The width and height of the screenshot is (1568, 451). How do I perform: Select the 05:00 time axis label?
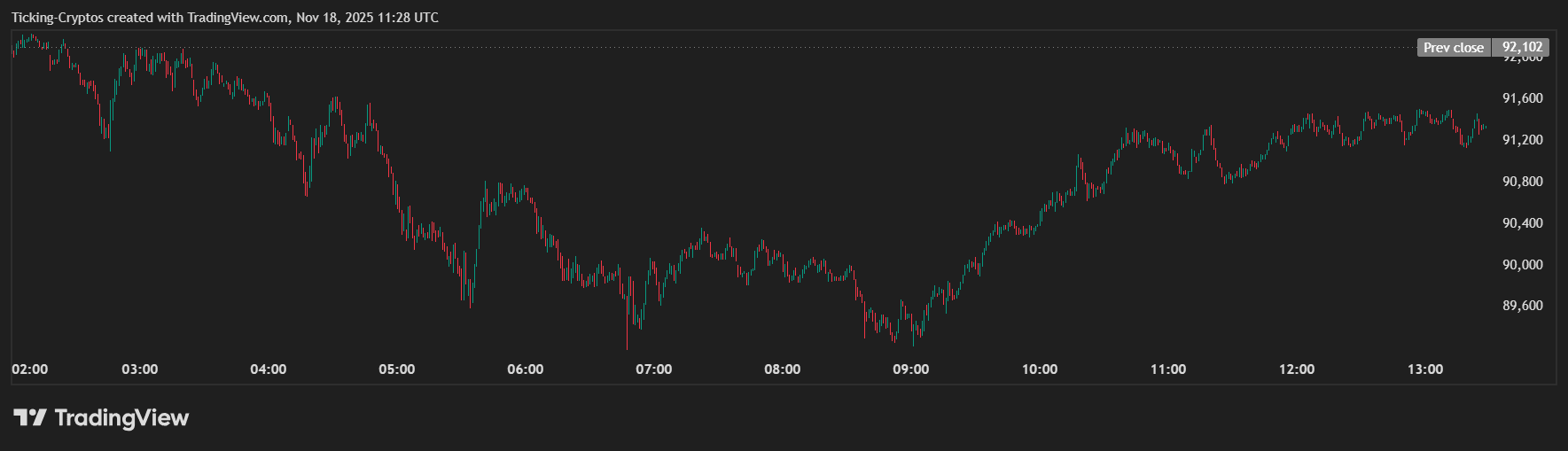click(397, 369)
